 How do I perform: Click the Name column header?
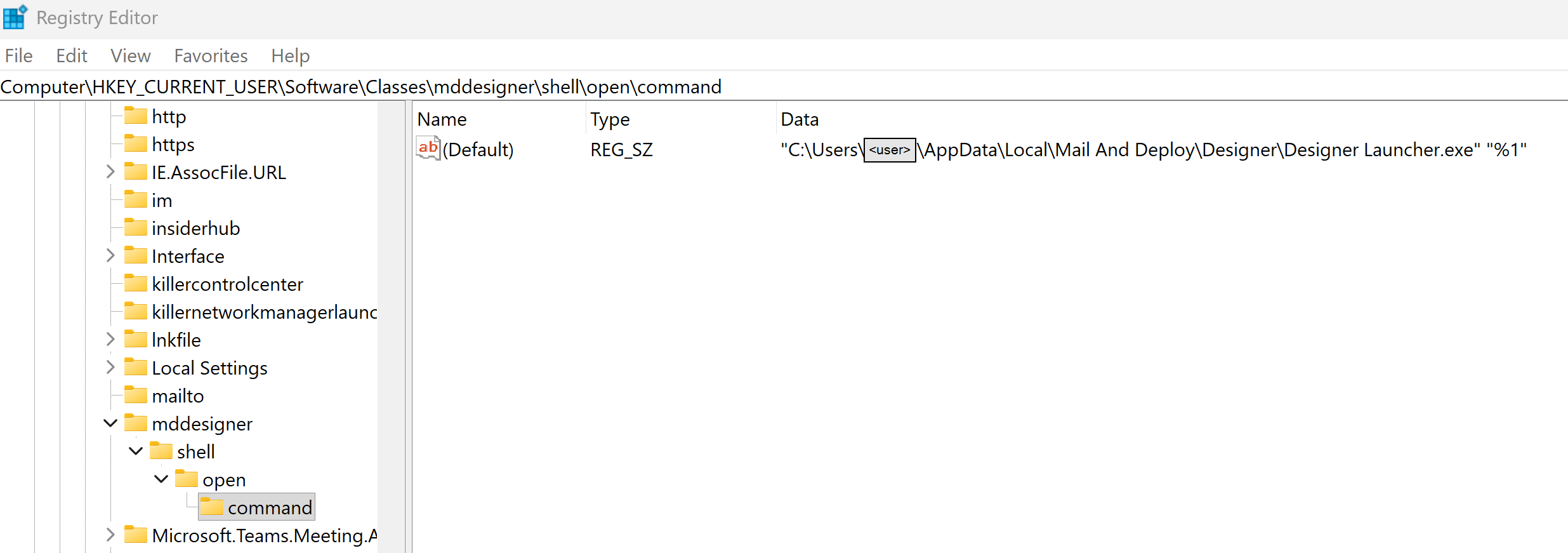[442, 119]
